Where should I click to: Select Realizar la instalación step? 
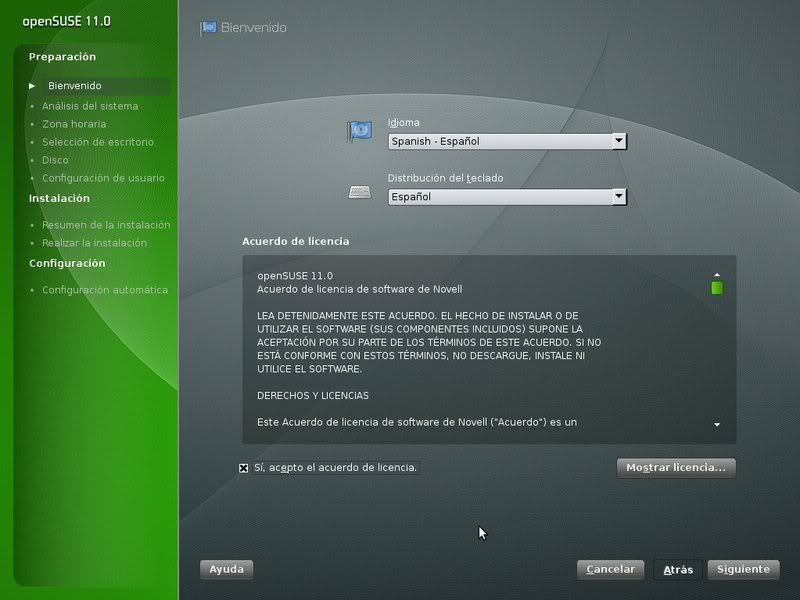(94, 243)
